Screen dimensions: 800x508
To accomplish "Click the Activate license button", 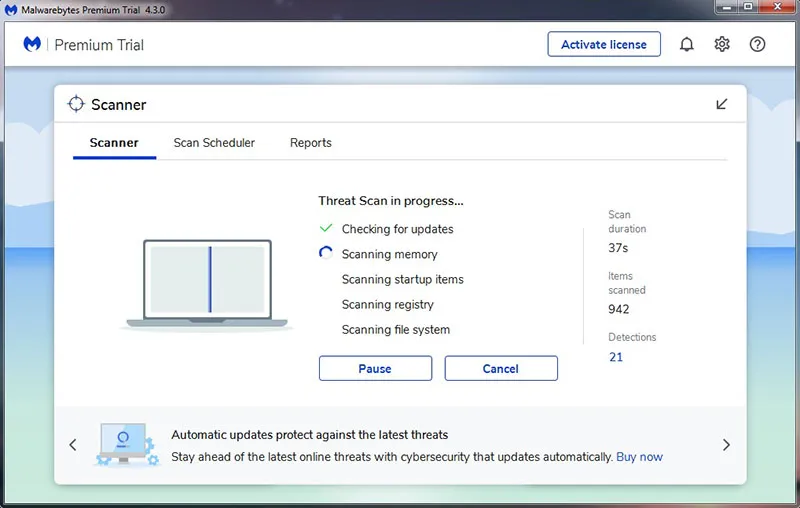I will [x=604, y=44].
